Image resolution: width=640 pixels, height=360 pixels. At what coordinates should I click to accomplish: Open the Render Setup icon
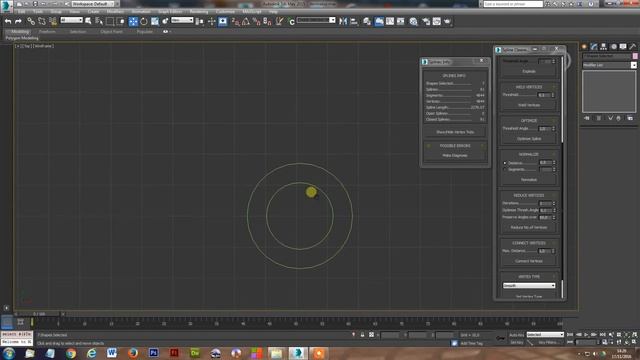426,21
